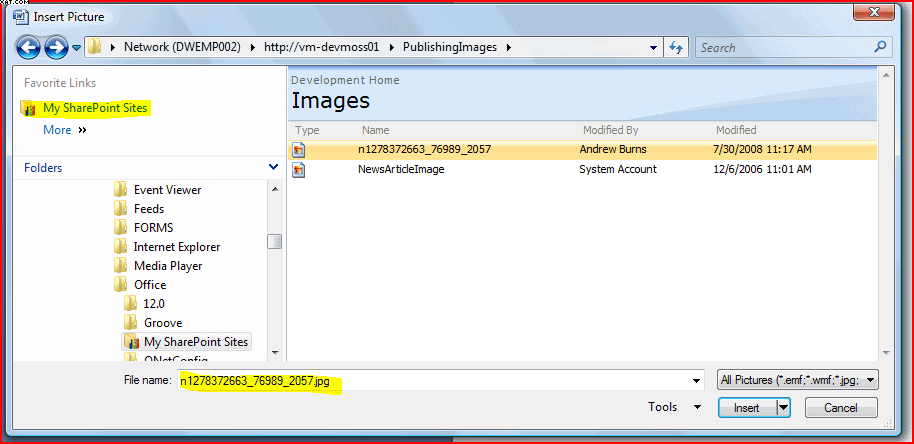
Task: Click the search magnifier icon
Action: tap(880, 47)
